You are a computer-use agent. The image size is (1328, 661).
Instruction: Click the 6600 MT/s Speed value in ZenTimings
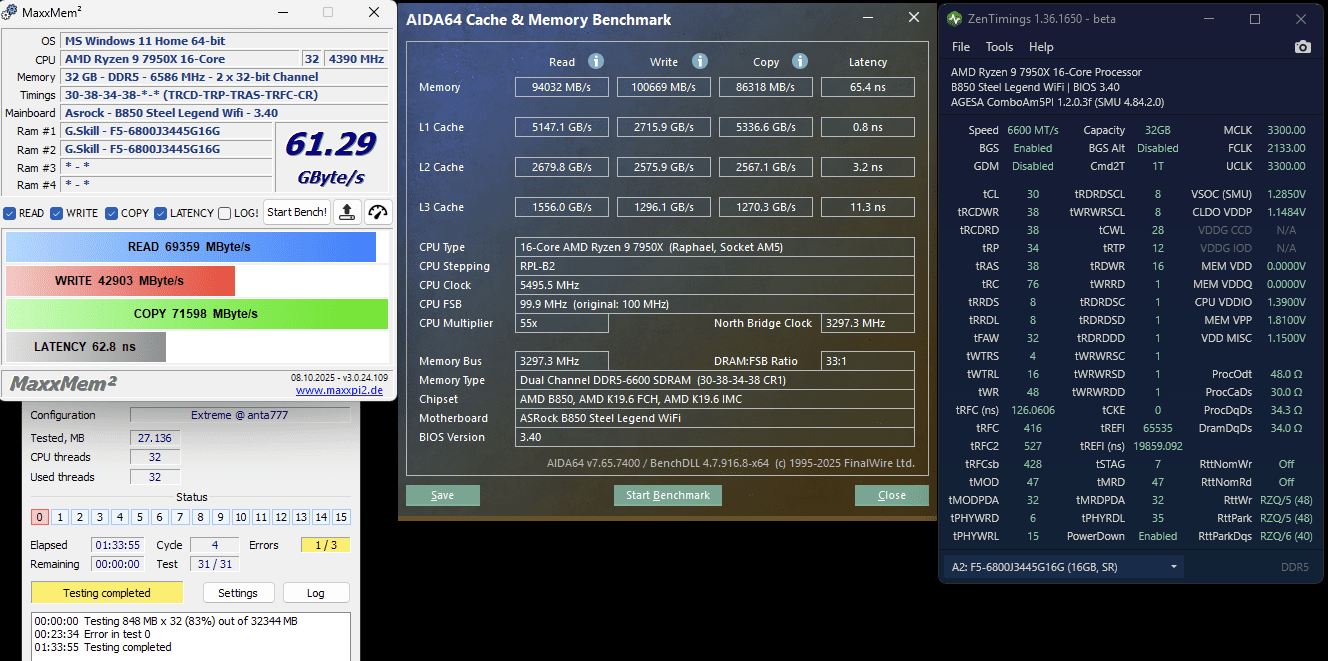(x=1032, y=130)
